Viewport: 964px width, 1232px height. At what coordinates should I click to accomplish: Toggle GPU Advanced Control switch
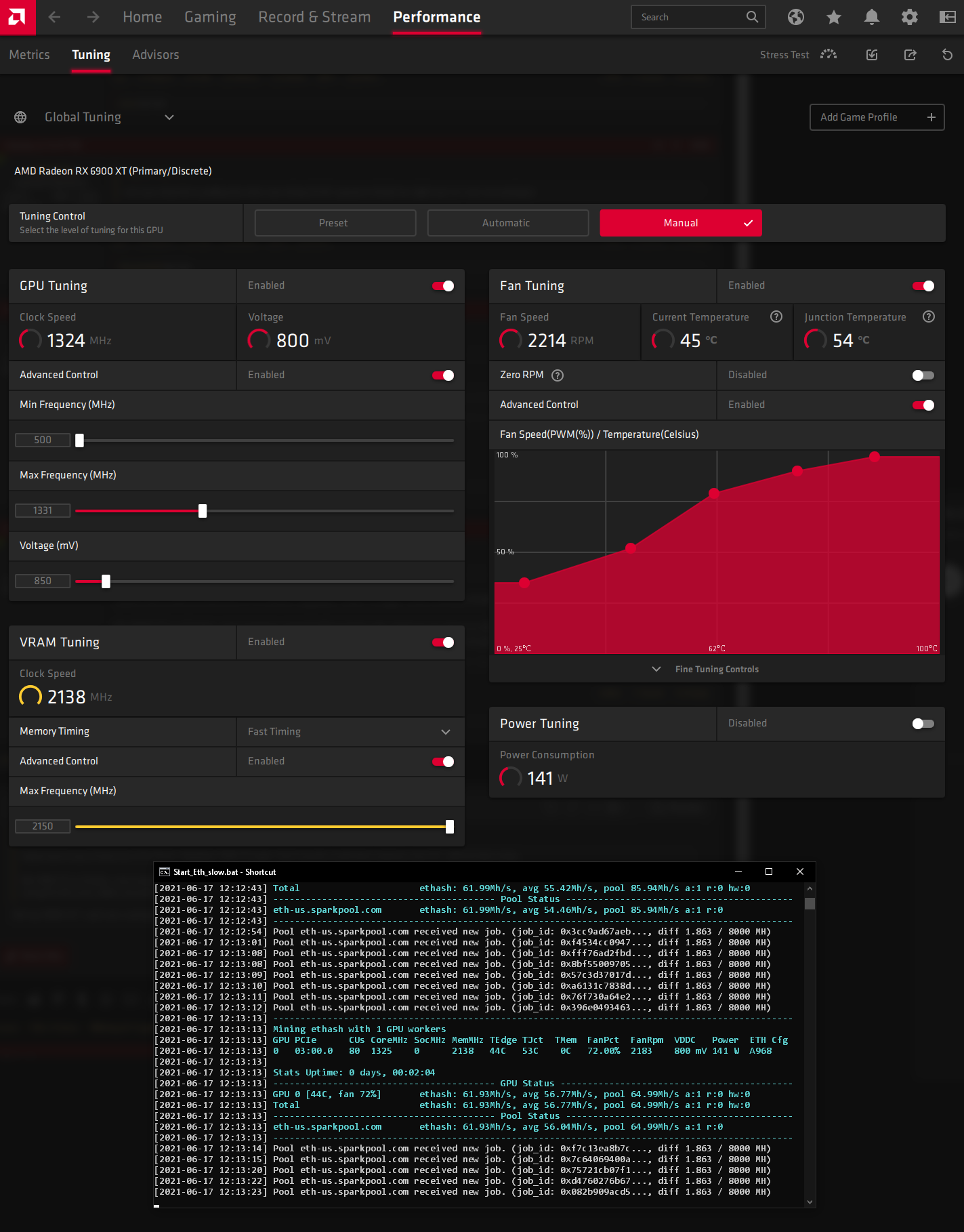[x=444, y=375]
